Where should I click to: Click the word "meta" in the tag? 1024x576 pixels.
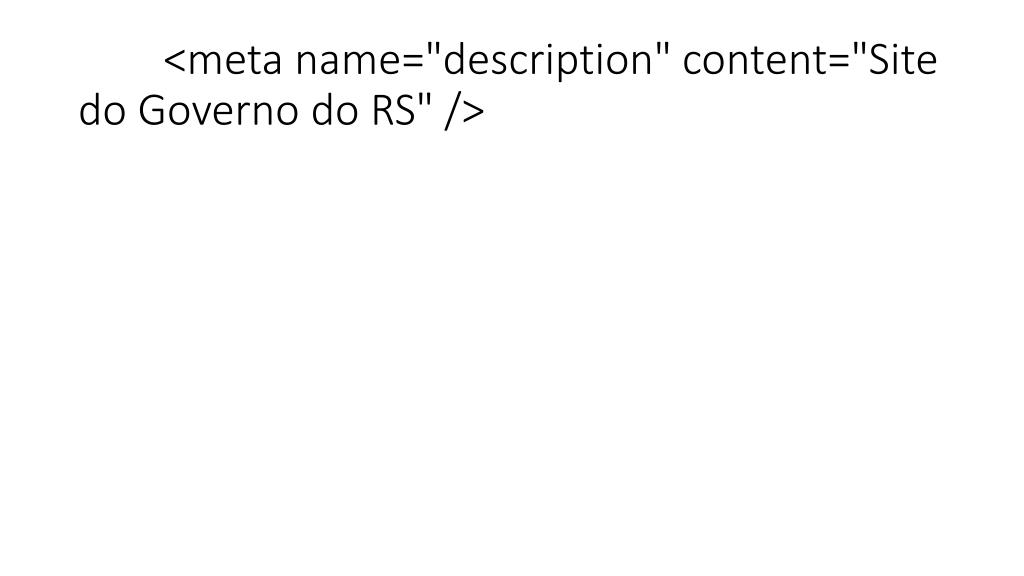(235, 61)
